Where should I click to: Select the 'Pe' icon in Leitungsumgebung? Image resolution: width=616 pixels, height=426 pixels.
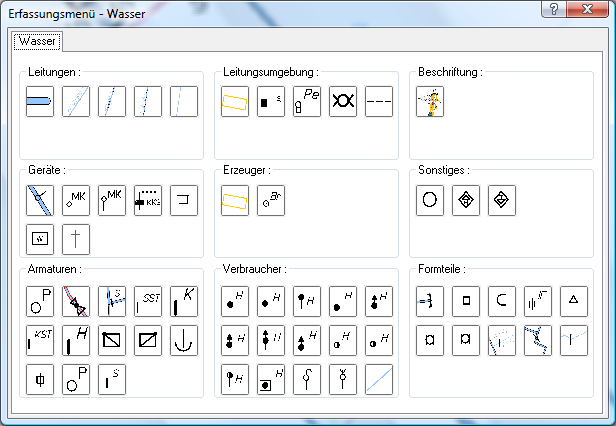[x=307, y=101]
